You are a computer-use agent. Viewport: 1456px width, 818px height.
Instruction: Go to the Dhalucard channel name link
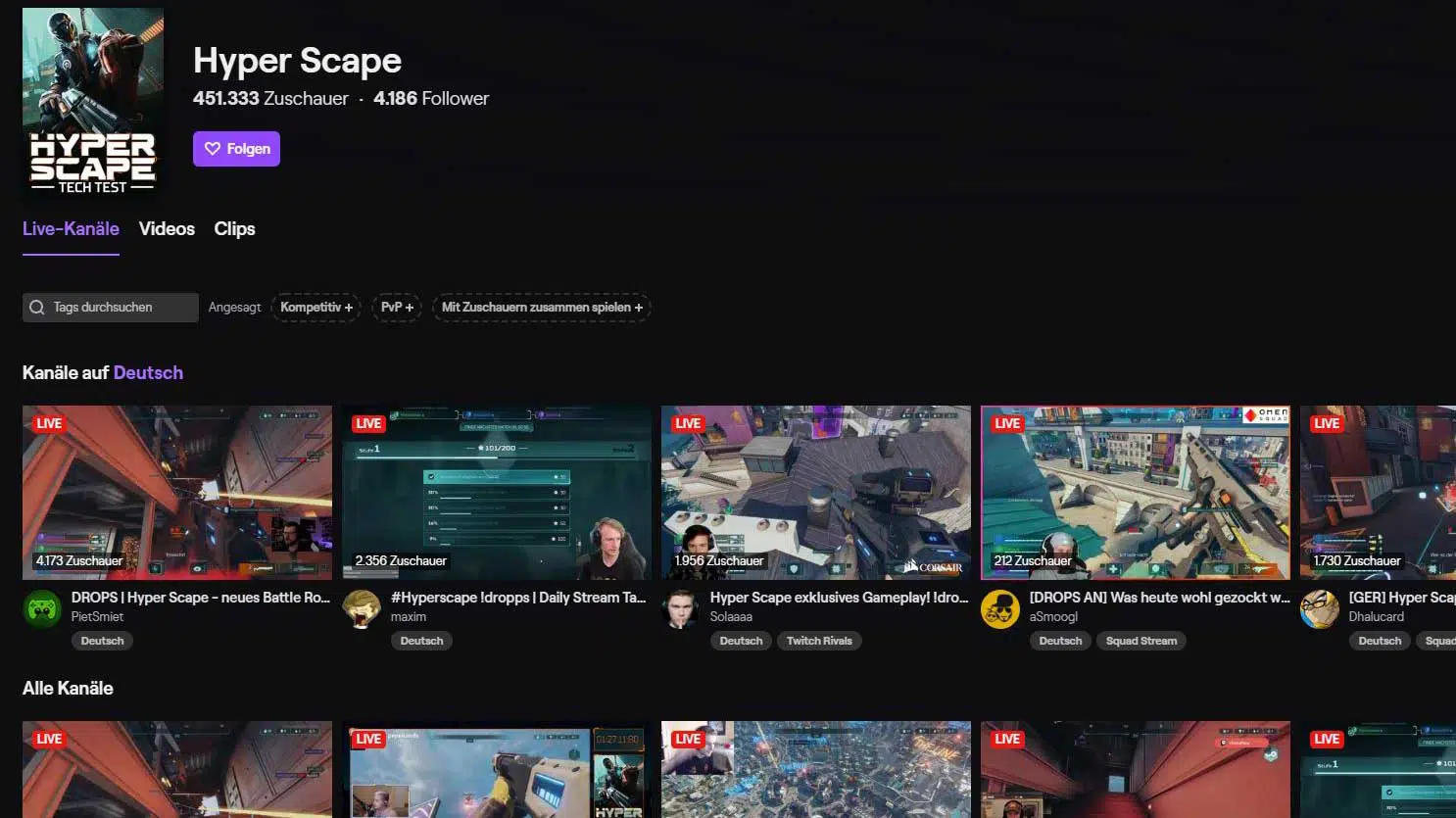click(1377, 616)
